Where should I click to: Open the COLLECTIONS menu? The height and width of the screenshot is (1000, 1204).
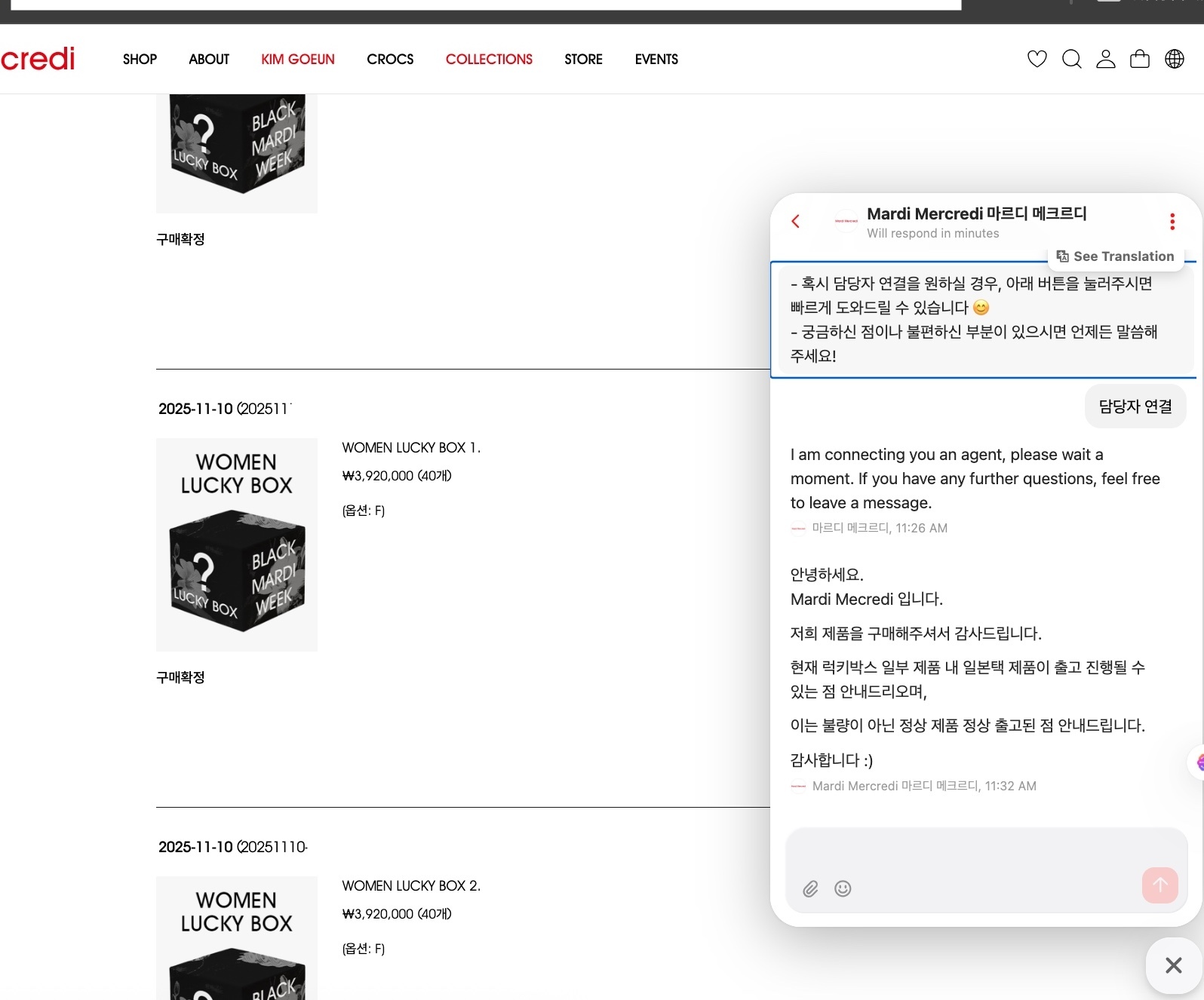click(x=489, y=59)
